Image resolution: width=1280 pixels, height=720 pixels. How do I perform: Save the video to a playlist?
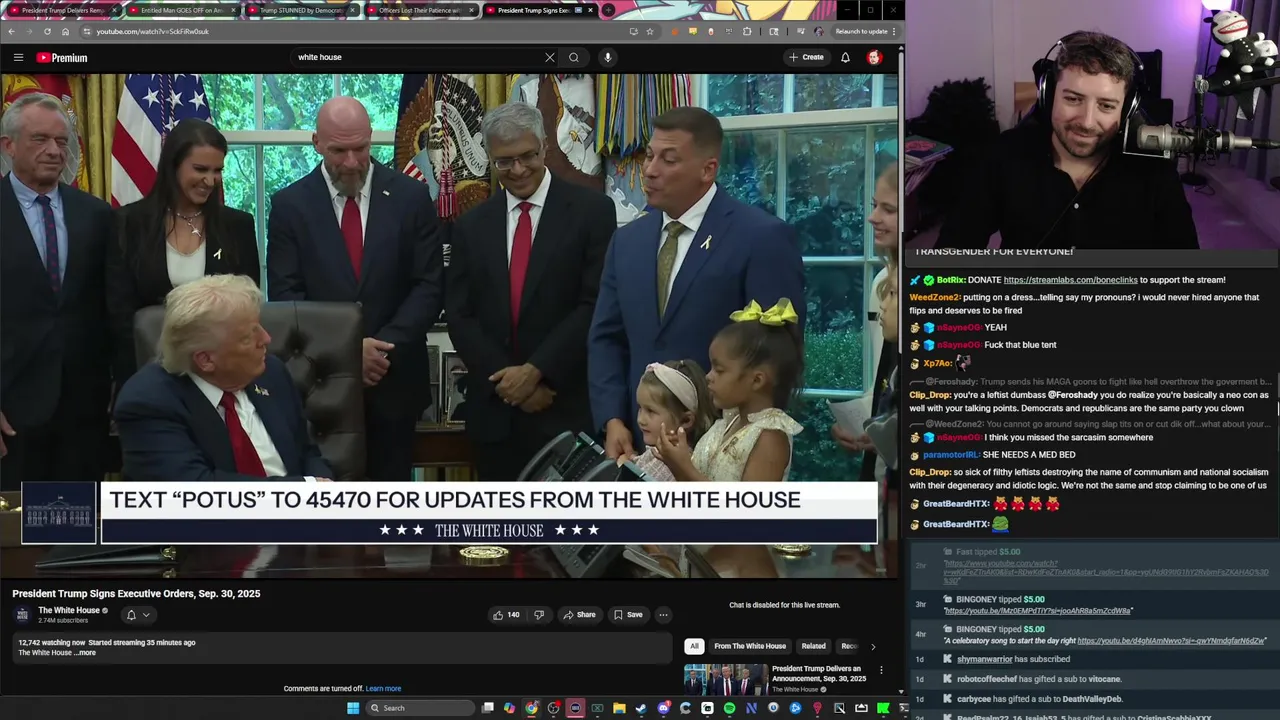click(629, 615)
